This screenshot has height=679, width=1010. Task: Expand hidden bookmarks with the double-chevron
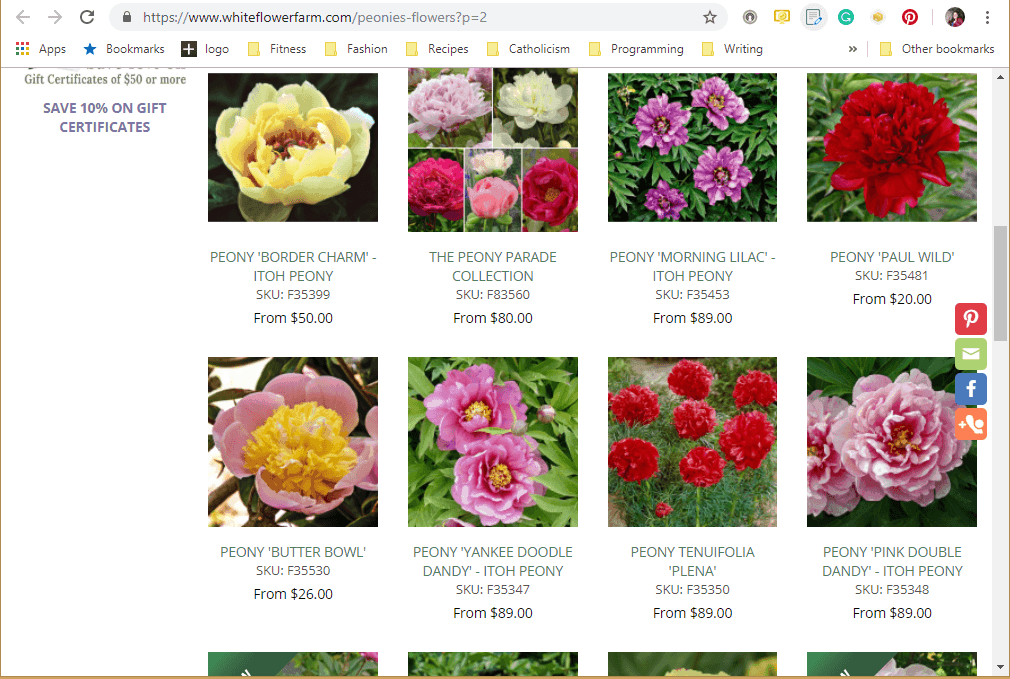(x=852, y=48)
